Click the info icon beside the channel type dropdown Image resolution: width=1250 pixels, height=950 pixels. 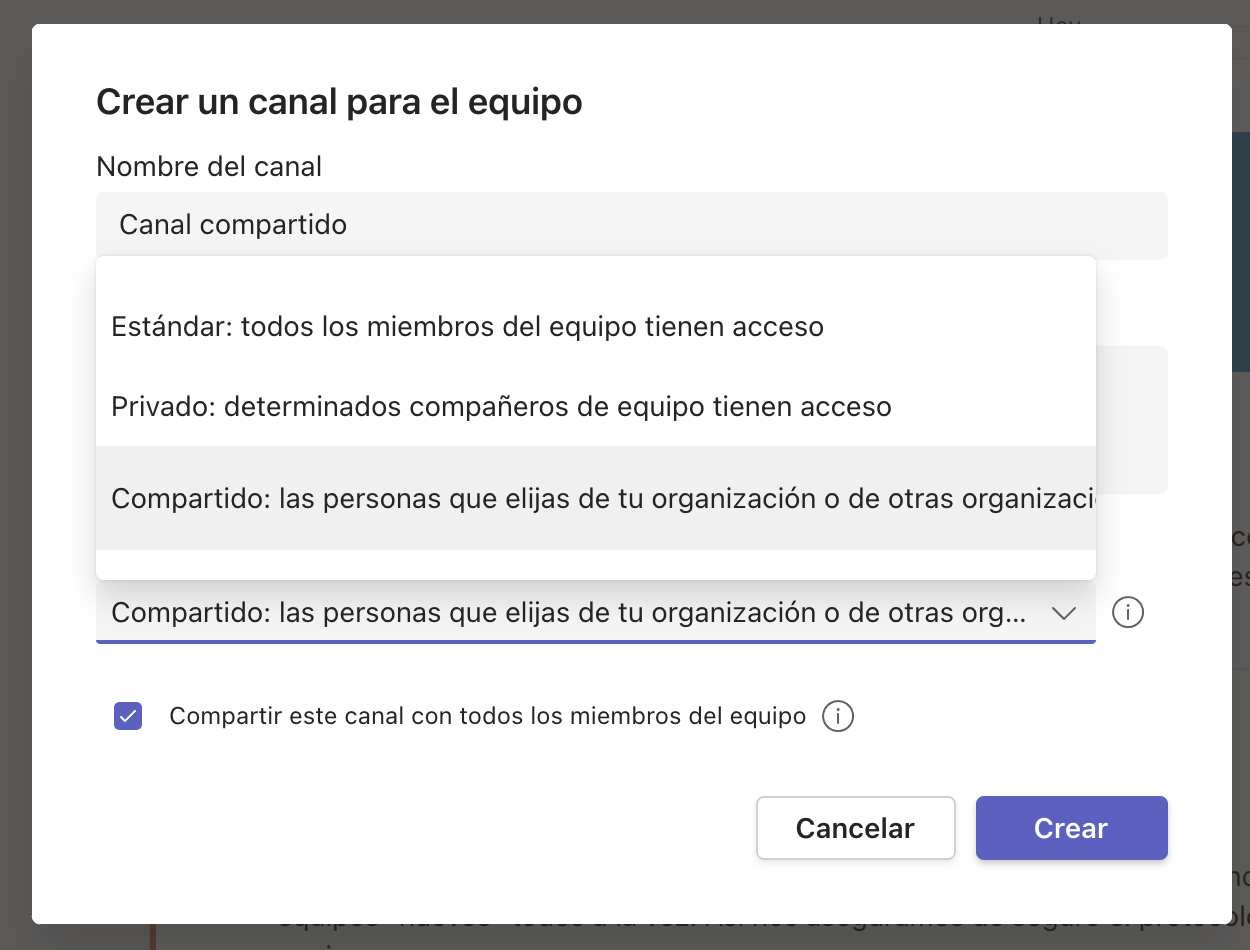click(x=1128, y=612)
